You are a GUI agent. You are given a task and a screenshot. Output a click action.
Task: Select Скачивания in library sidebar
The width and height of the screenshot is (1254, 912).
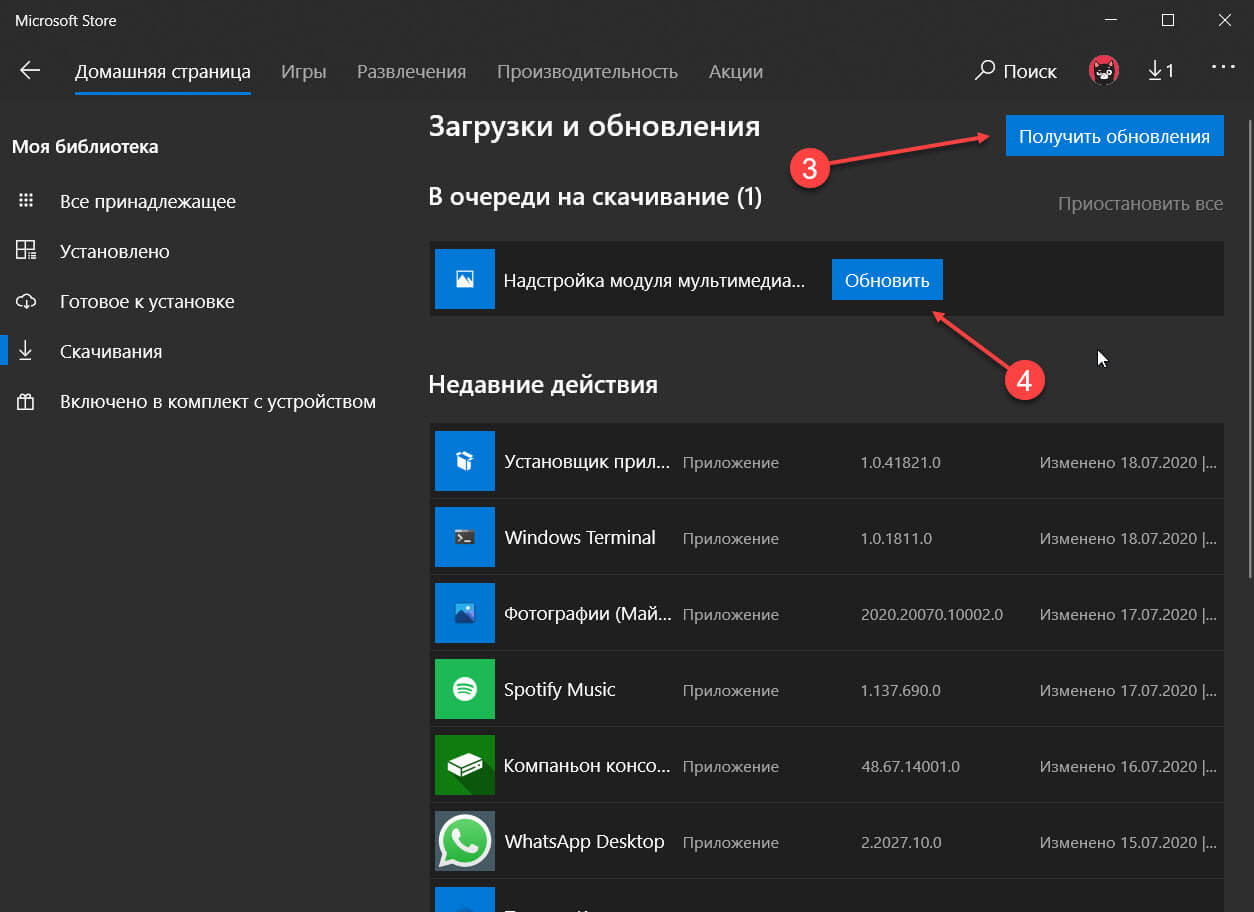[111, 351]
